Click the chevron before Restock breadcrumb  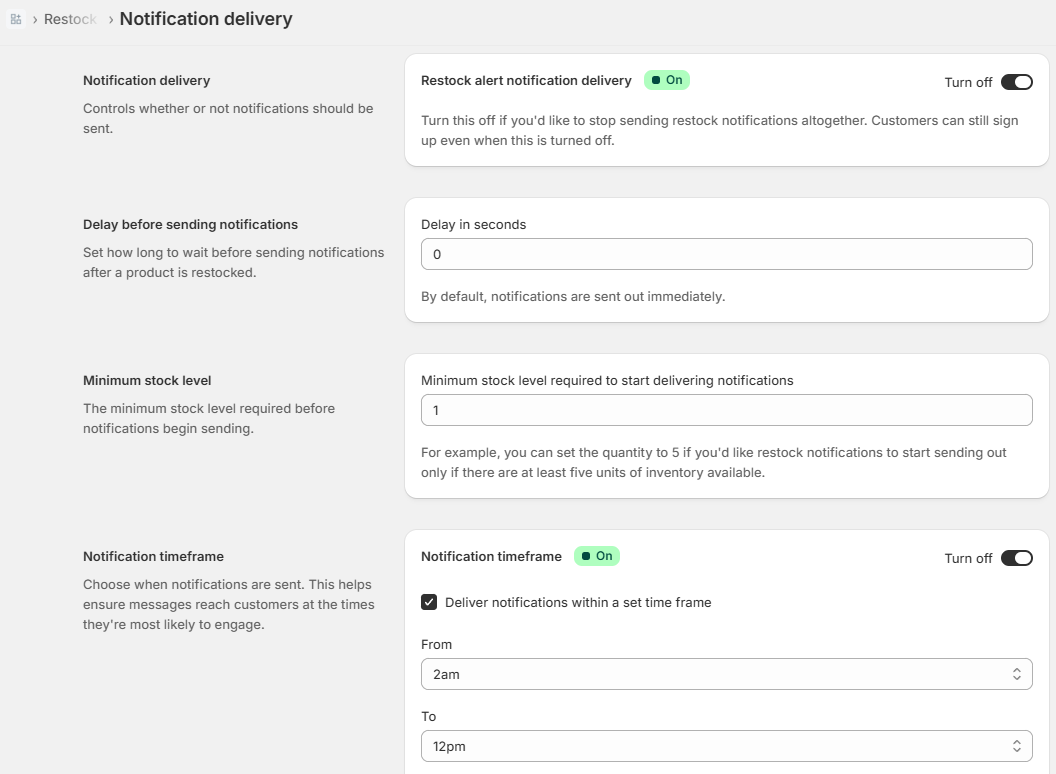coord(34,19)
